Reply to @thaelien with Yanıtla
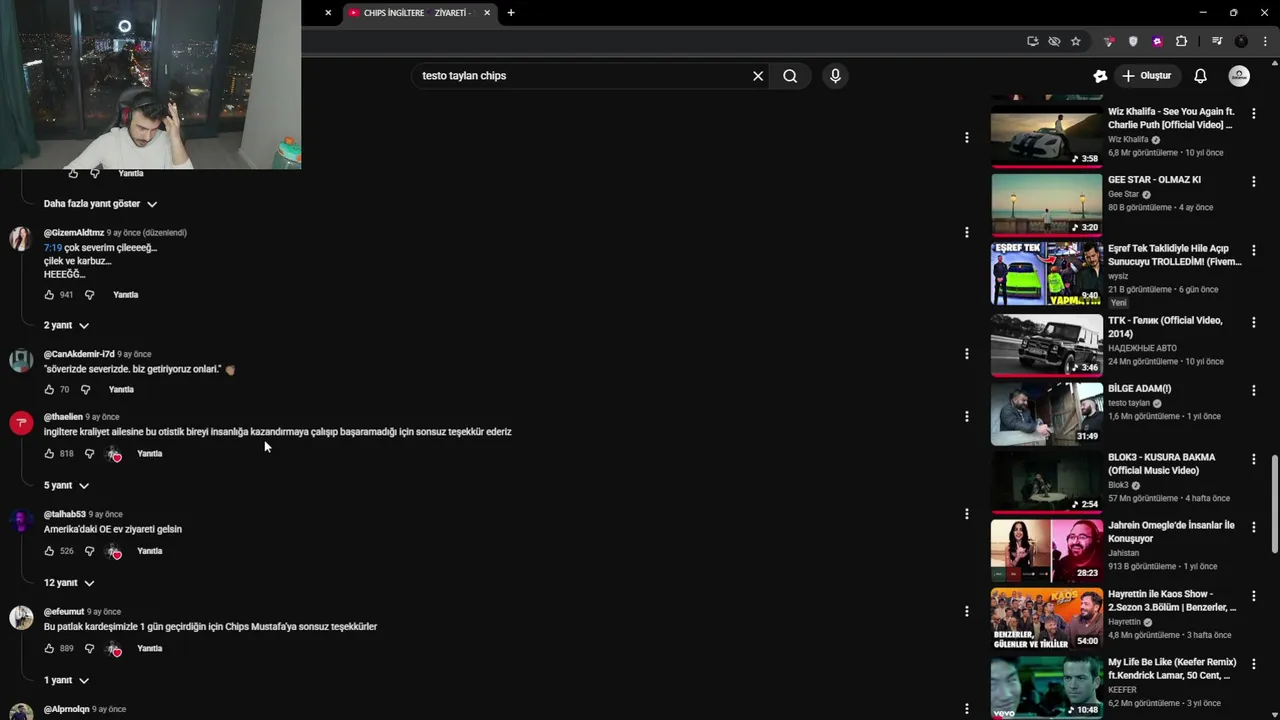Viewport: 1280px width, 720px height. click(x=150, y=454)
